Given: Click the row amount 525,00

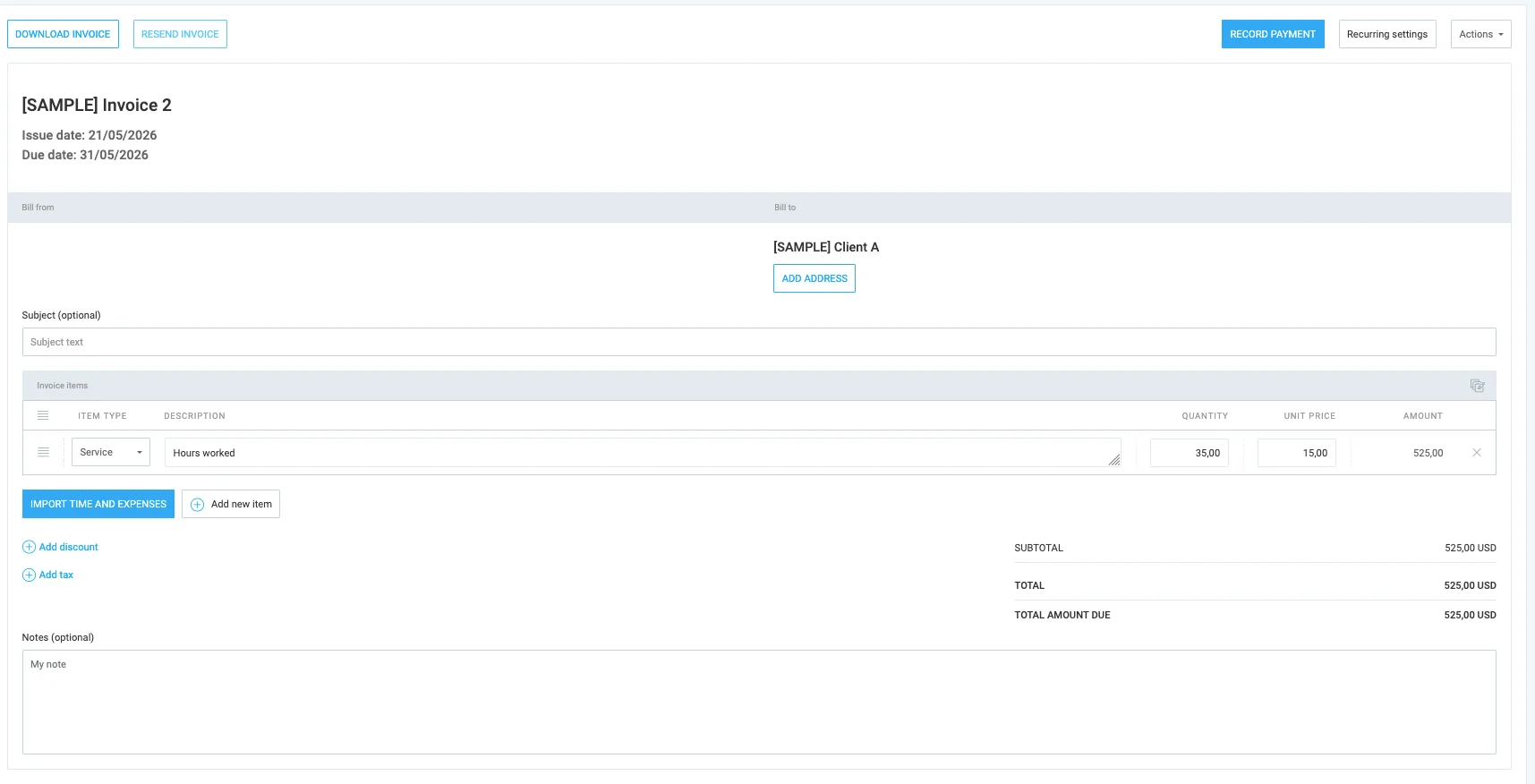Looking at the screenshot, I should coord(1428,453).
